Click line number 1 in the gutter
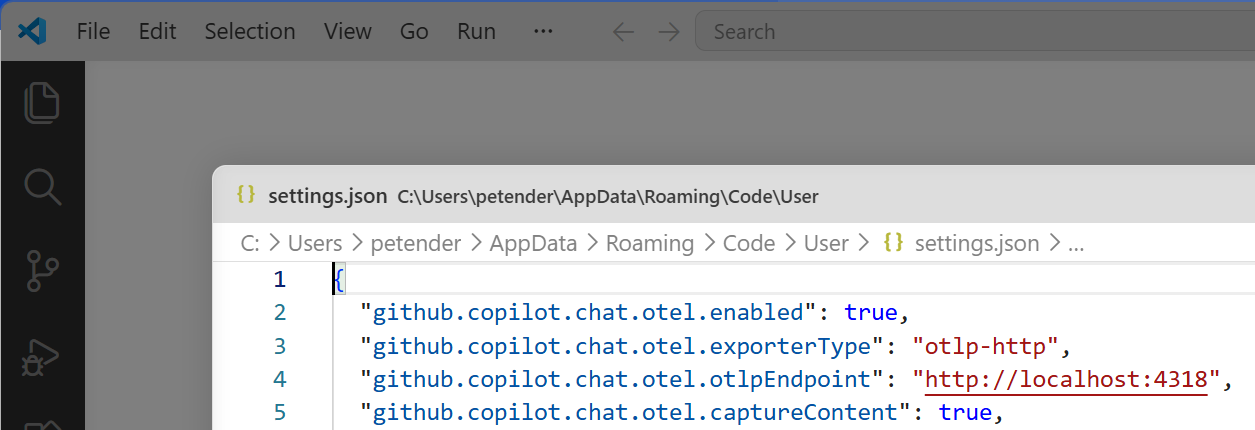 (280, 279)
